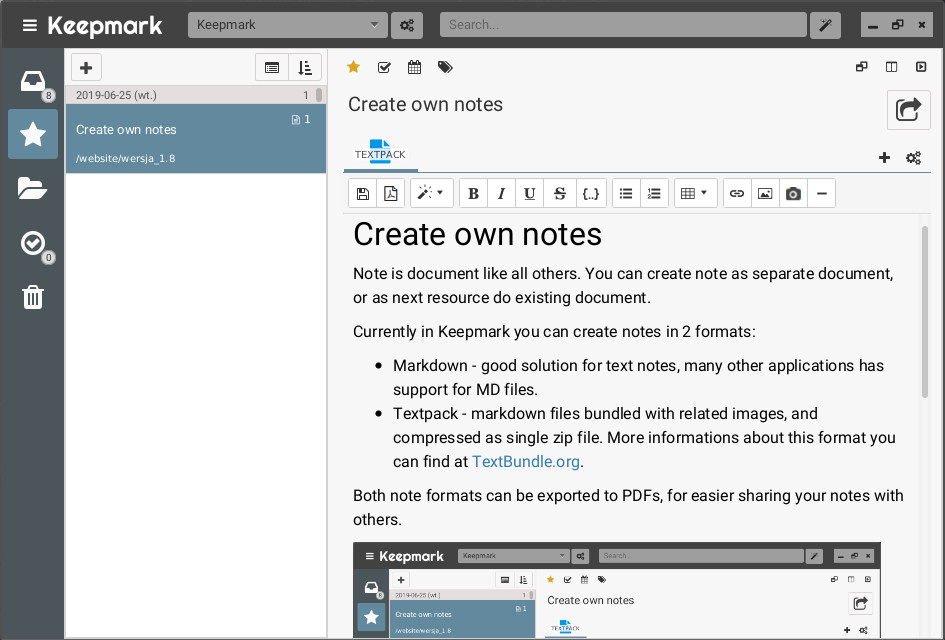Open the Keepmark library dropdown
945x640 pixels.
coord(287,25)
